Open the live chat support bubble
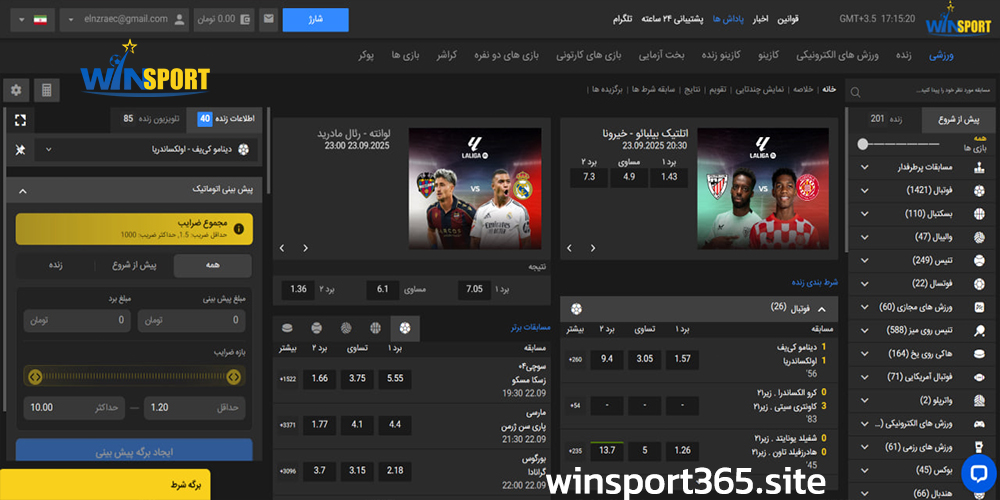Image resolution: width=1000 pixels, height=500 pixels. [x=979, y=472]
